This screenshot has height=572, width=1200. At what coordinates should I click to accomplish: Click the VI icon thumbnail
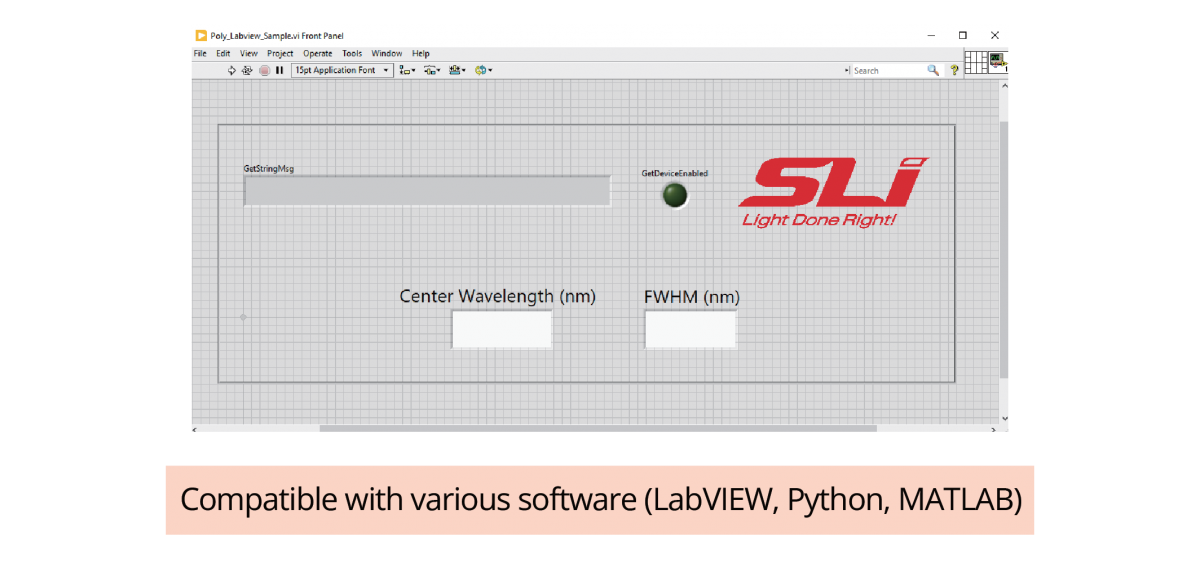coord(998,61)
